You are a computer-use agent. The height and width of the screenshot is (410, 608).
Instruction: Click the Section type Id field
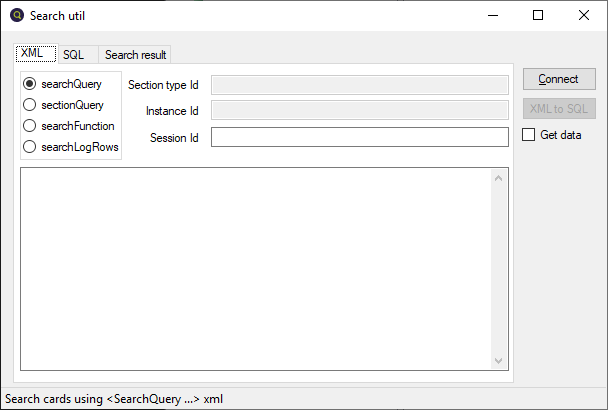click(x=359, y=85)
